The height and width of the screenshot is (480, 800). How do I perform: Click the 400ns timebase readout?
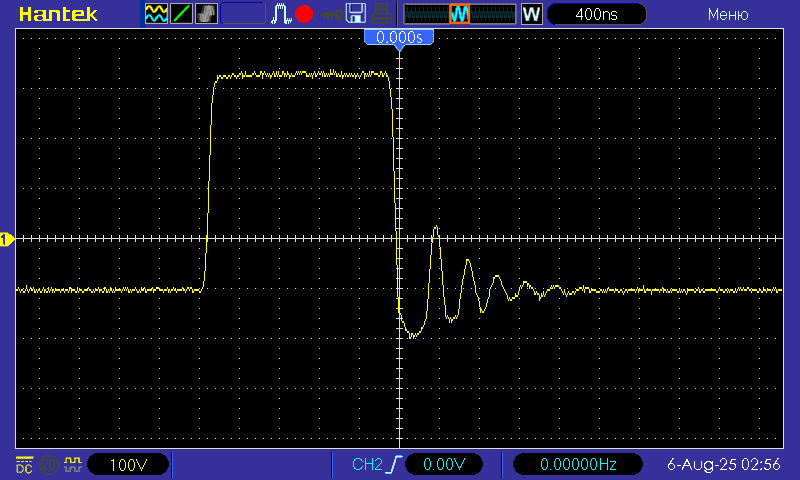596,14
